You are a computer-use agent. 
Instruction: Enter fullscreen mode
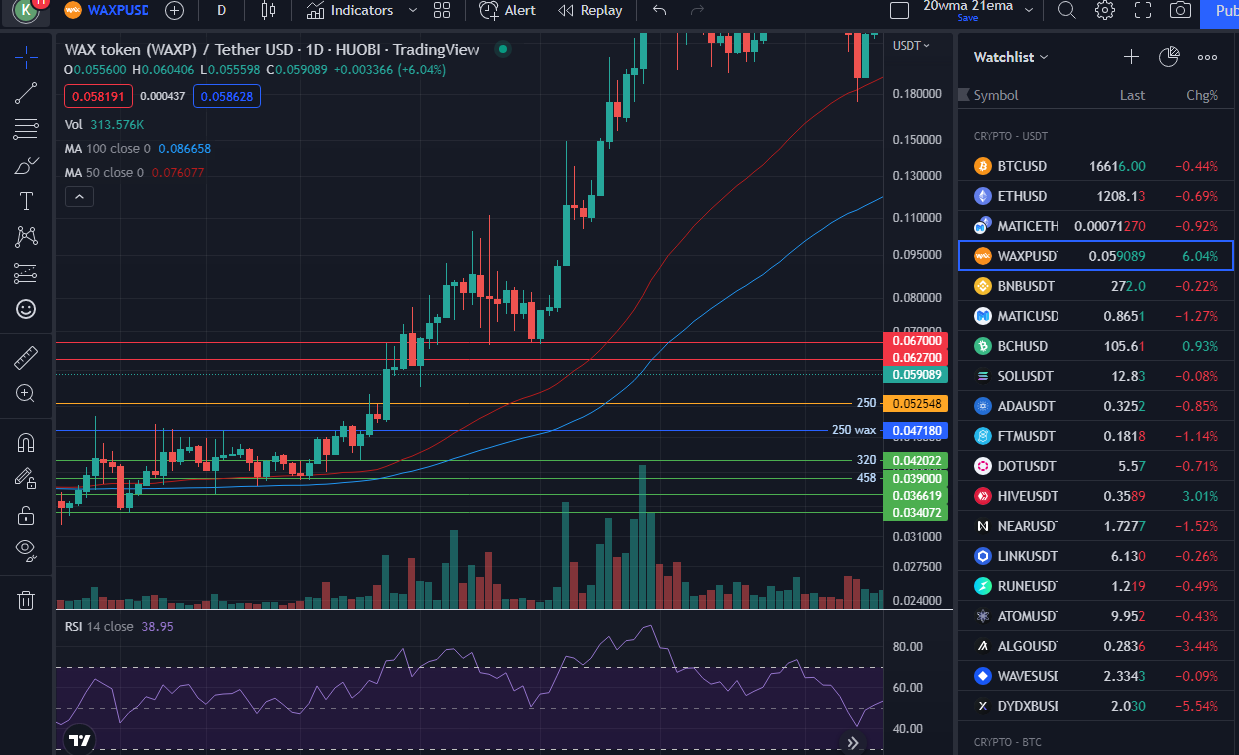(1143, 10)
